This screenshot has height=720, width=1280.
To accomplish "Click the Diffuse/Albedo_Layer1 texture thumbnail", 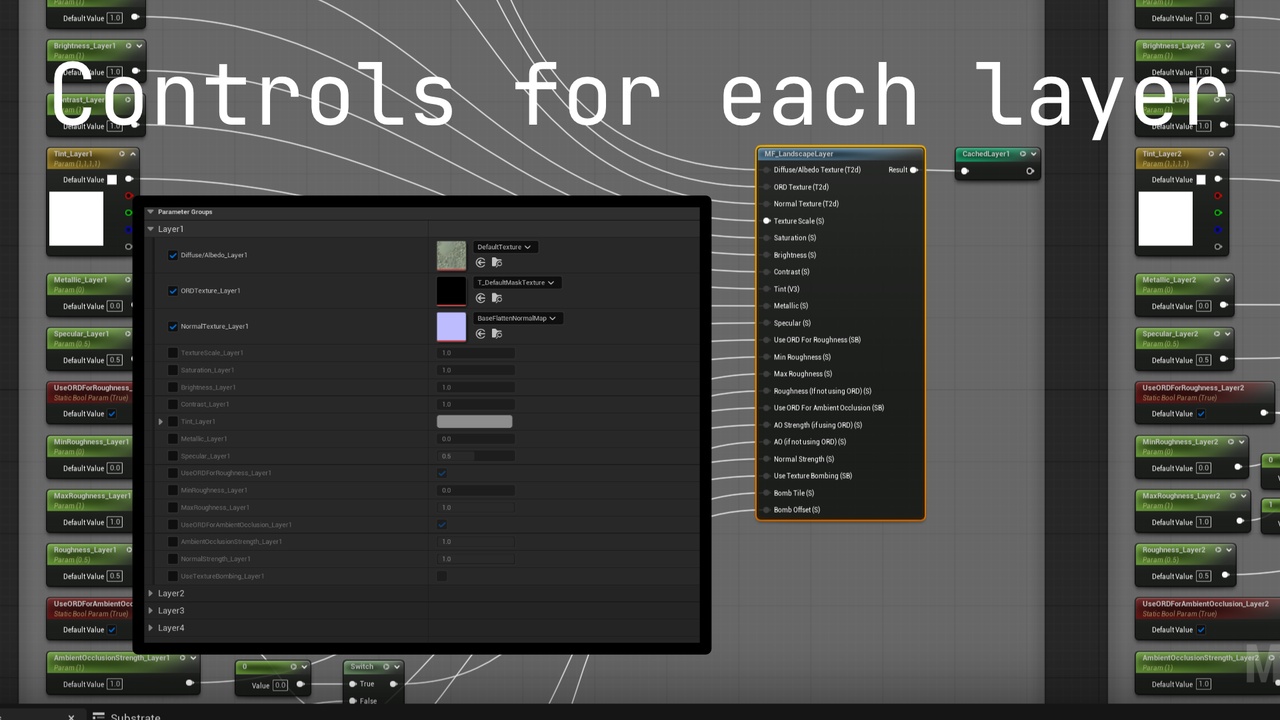I will pyautogui.click(x=452, y=255).
